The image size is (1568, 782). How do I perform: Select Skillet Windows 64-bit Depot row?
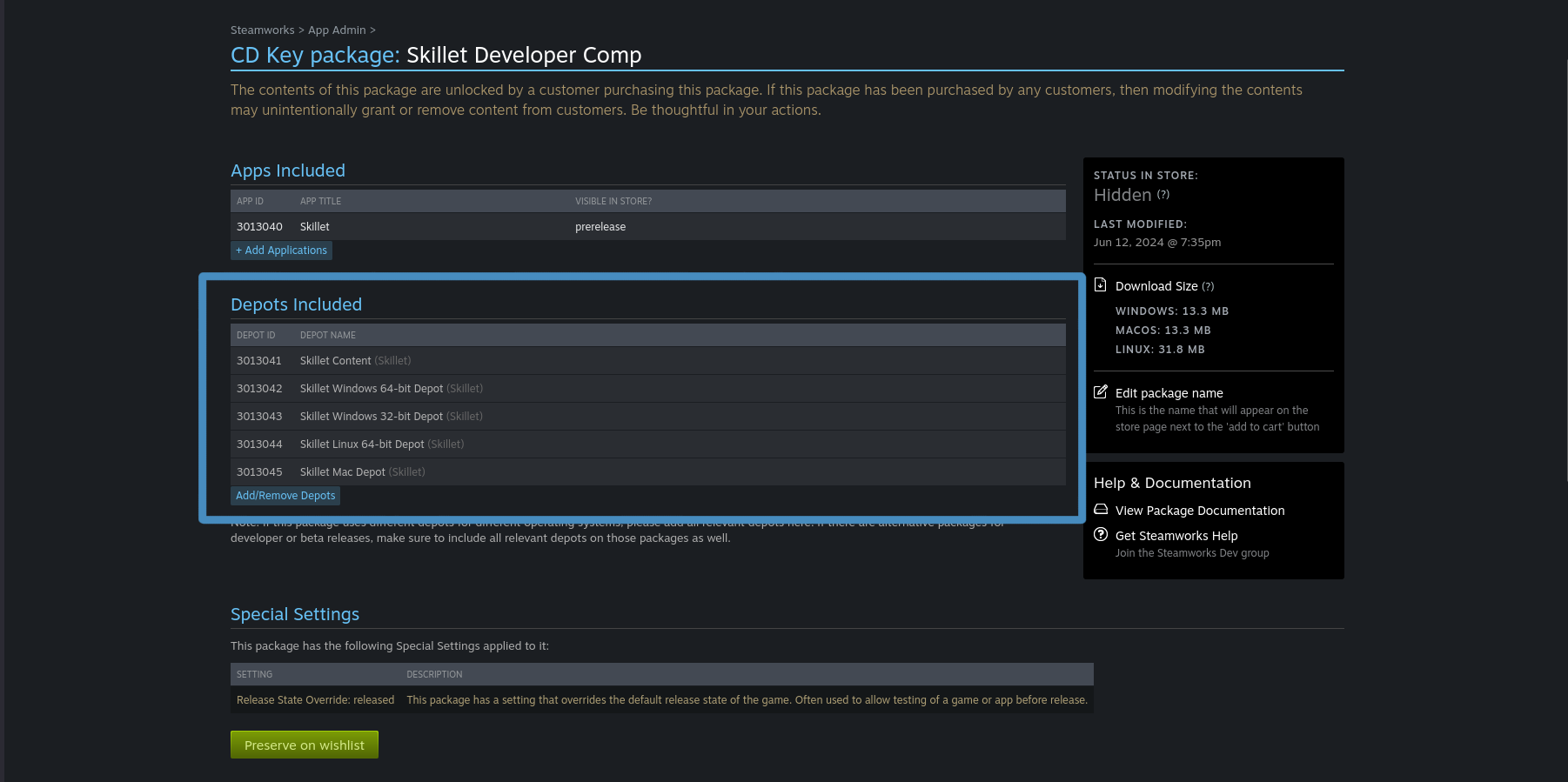(647, 388)
